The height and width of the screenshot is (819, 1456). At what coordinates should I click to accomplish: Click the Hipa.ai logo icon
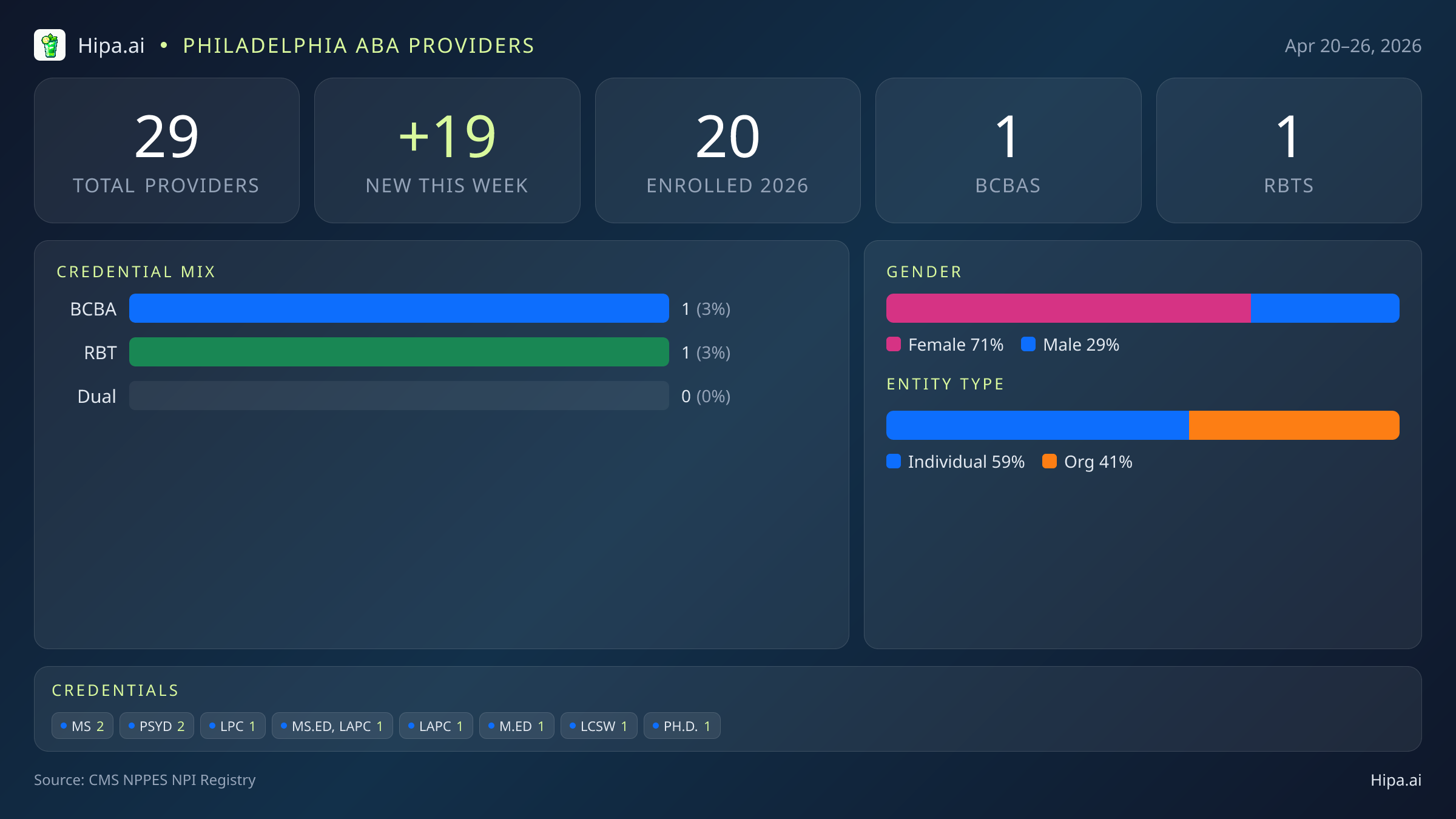[50, 45]
